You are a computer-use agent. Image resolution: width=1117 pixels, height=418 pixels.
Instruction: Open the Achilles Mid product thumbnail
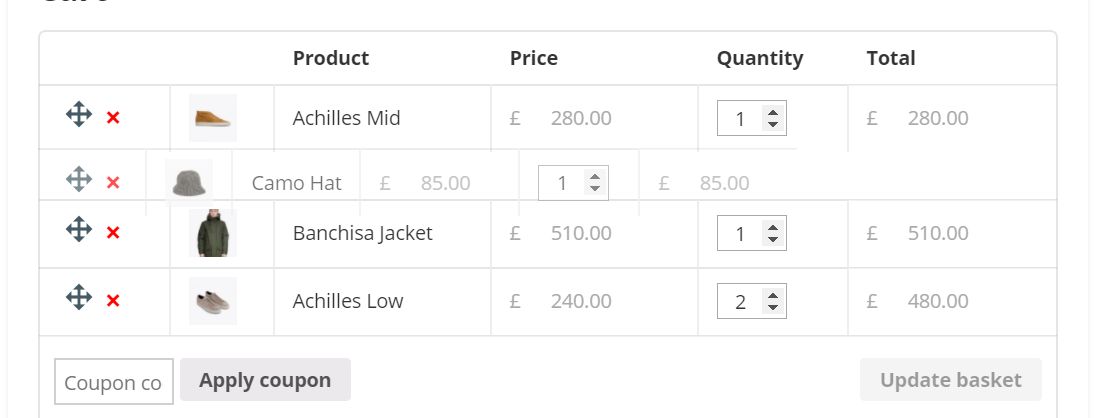pyautogui.click(x=212, y=118)
